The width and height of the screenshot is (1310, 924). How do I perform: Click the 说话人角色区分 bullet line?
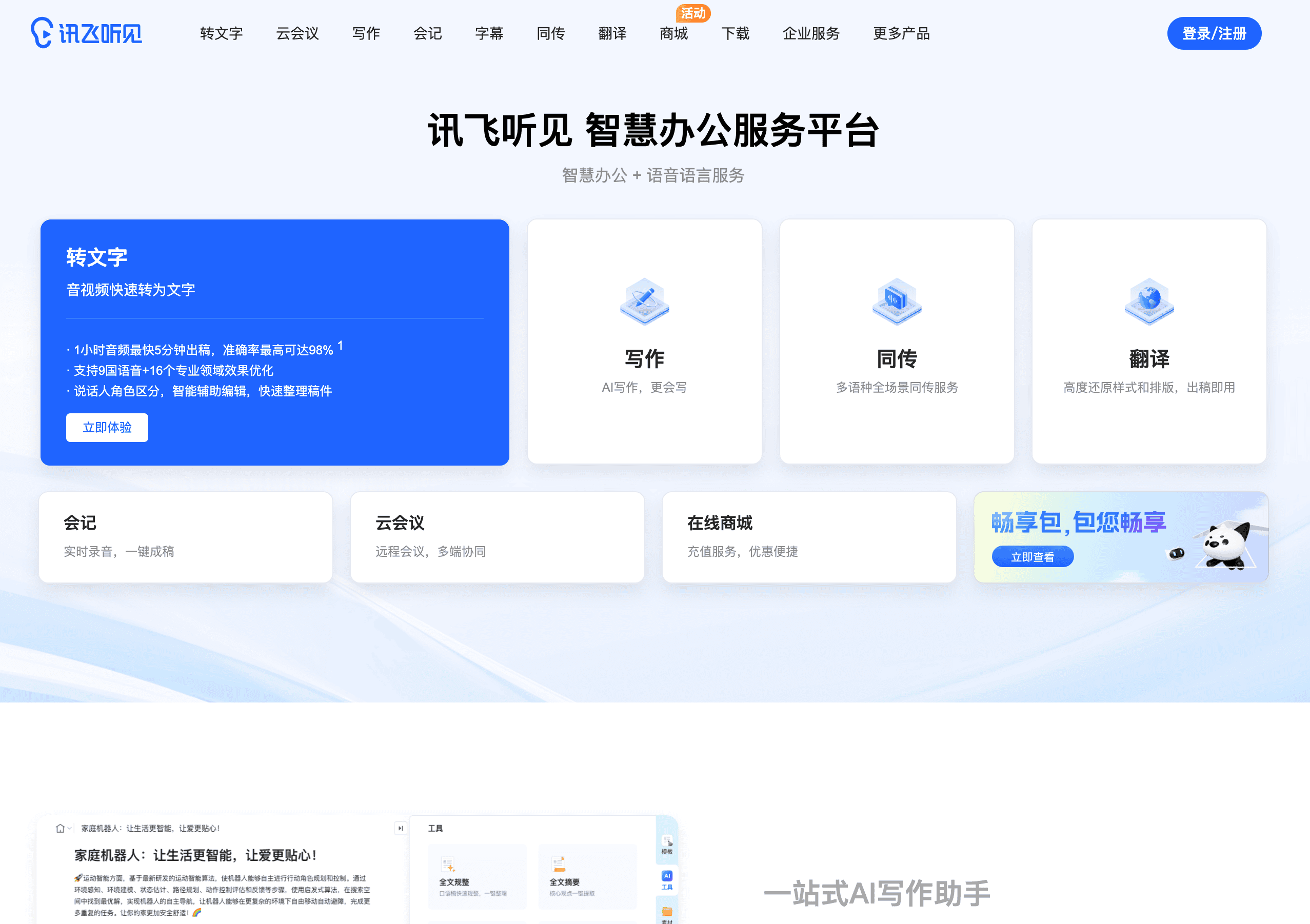tap(199, 391)
